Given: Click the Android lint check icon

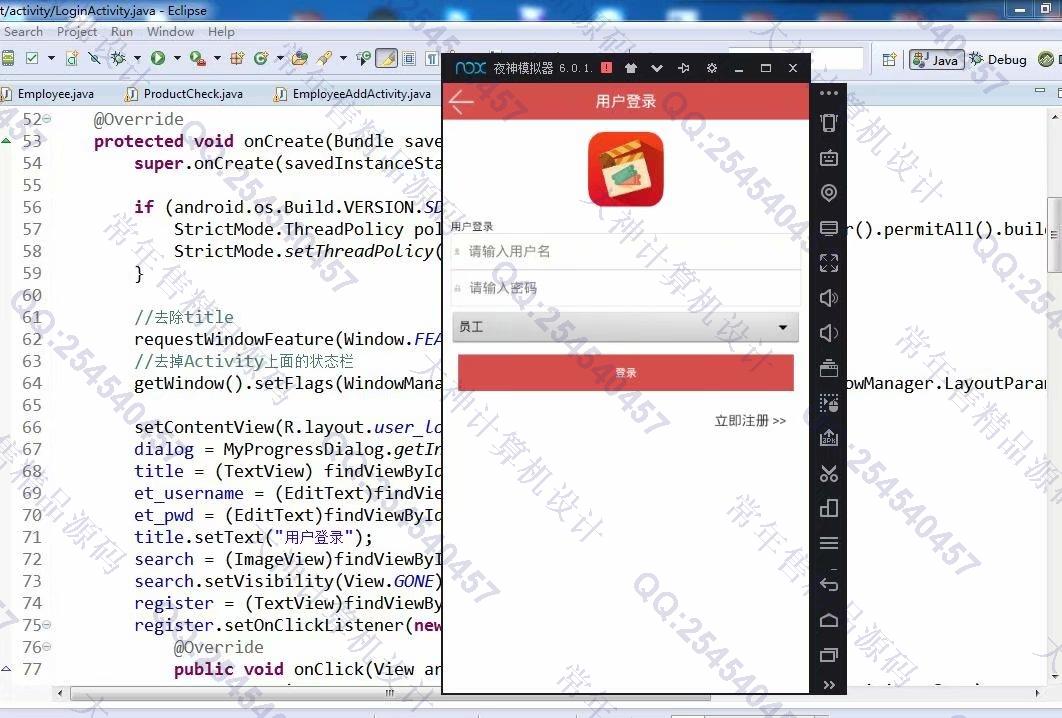Looking at the screenshot, I should click(32, 58).
